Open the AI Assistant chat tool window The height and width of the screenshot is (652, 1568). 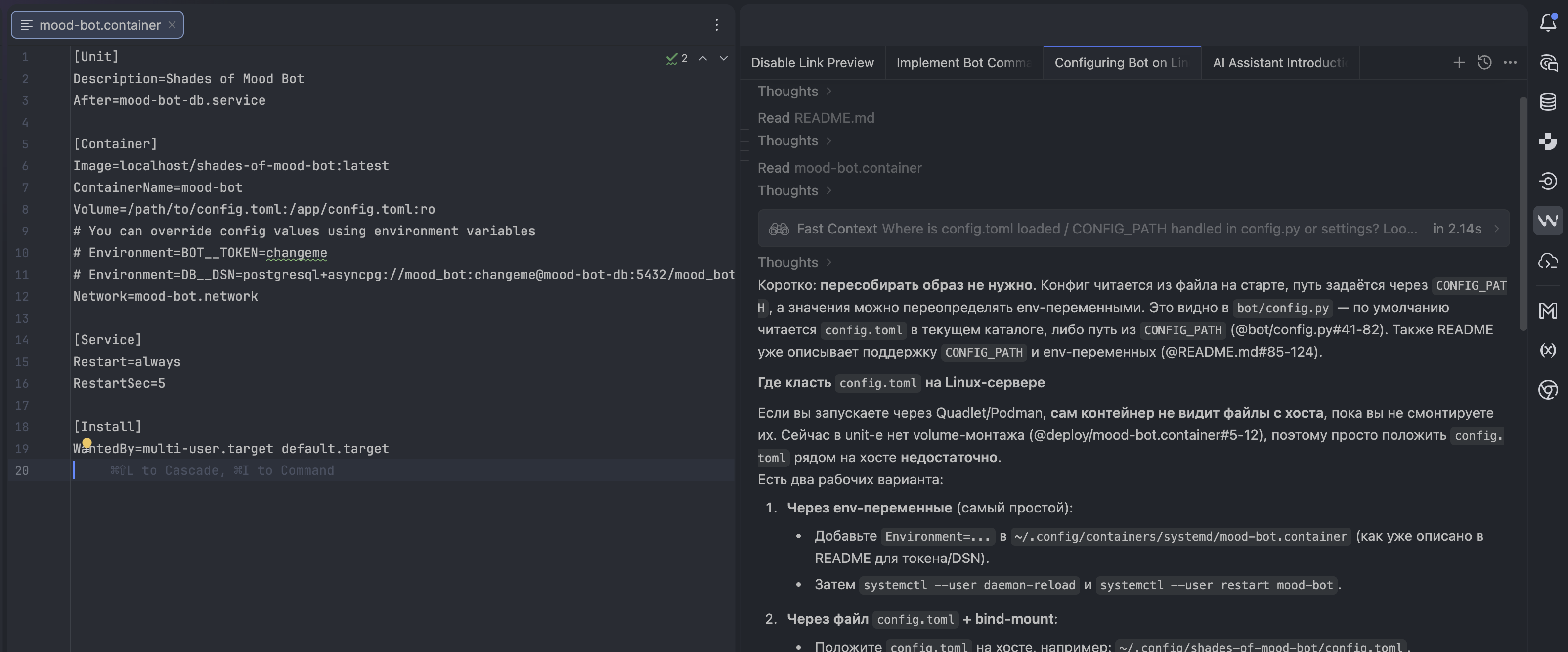pos(1548,63)
